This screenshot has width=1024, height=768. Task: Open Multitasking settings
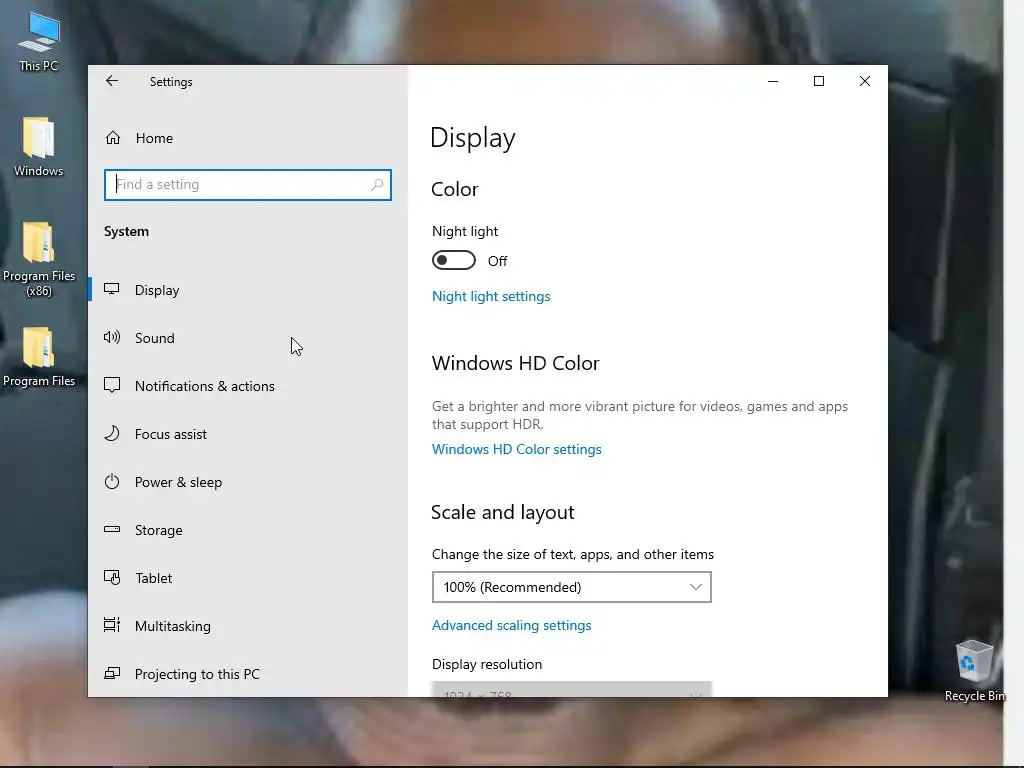tap(248, 626)
